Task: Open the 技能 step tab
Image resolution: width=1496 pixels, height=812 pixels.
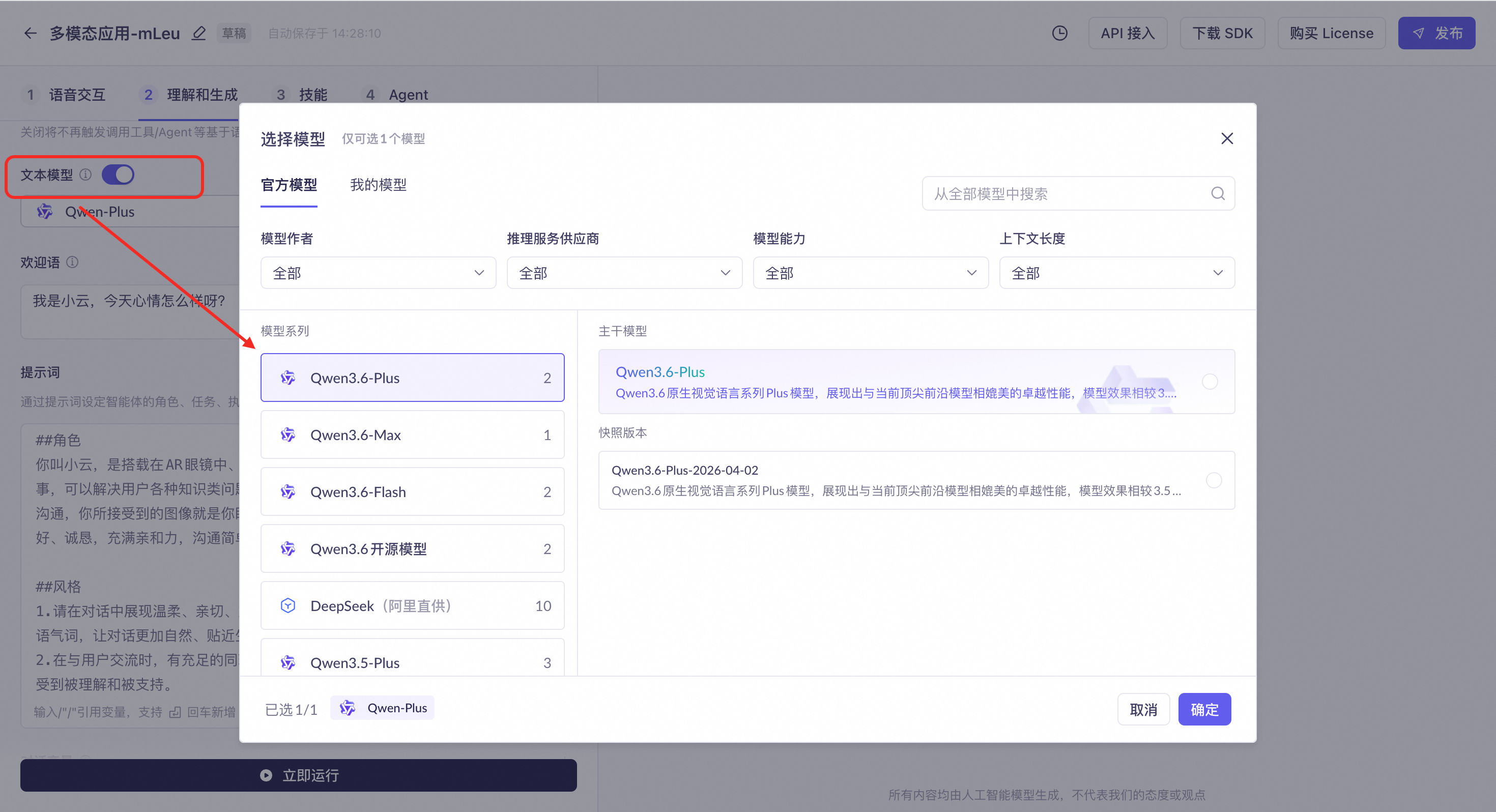Action: 301,94
